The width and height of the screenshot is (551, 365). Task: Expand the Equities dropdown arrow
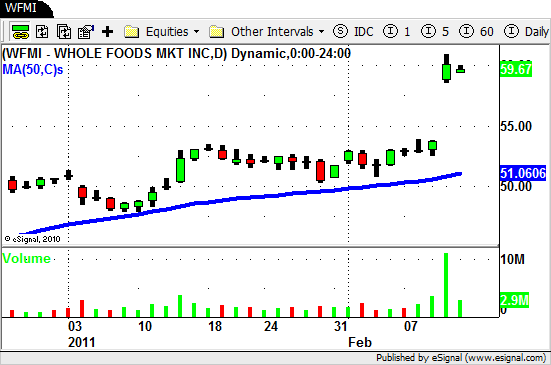[x=196, y=32]
